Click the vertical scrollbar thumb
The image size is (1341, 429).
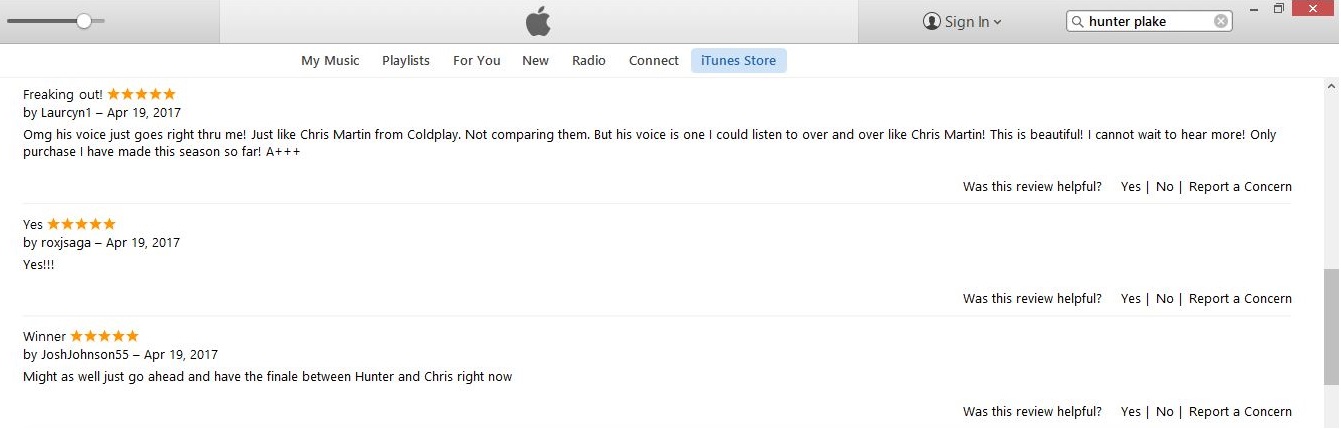[x=1330, y=327]
